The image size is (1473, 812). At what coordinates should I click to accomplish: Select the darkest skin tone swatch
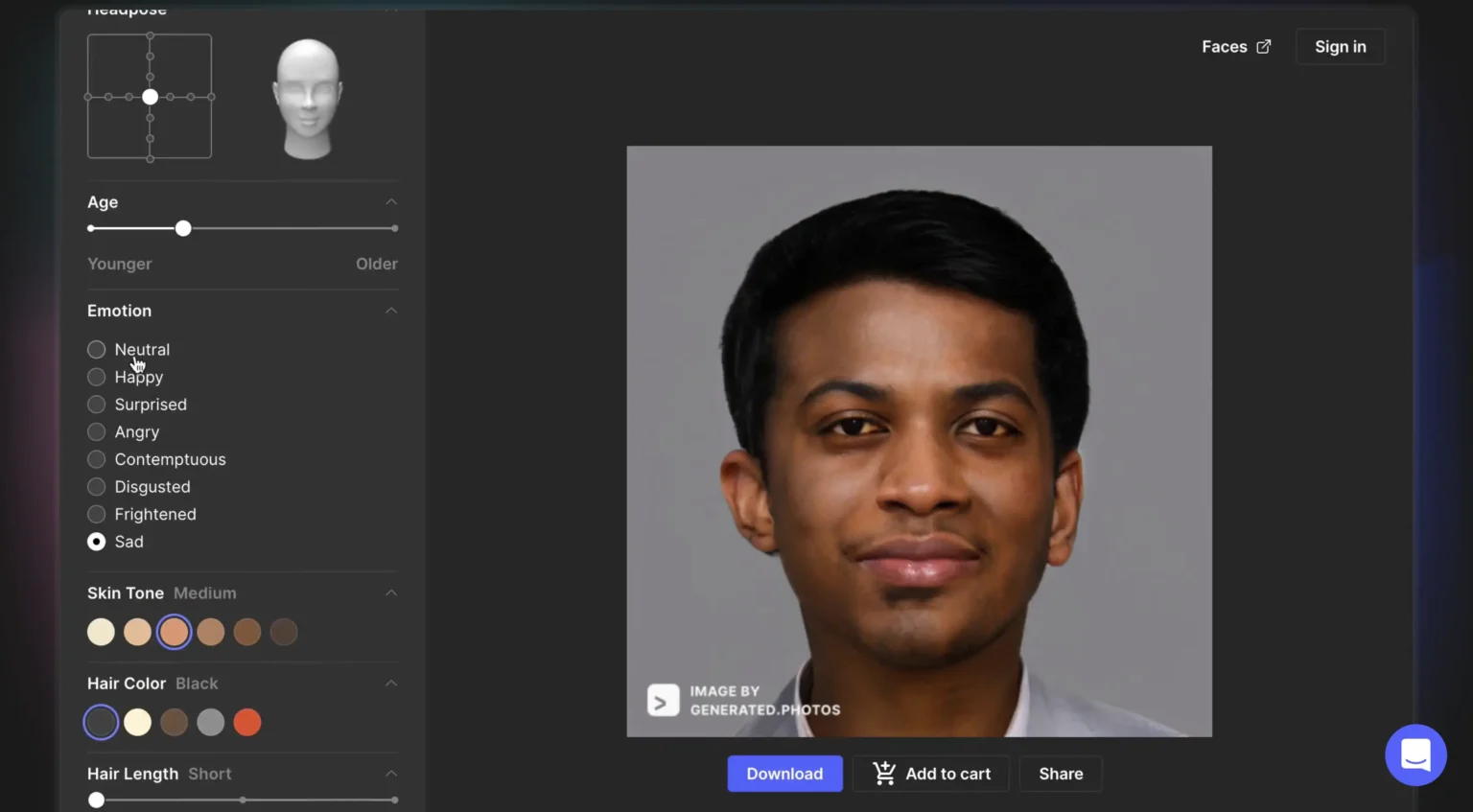(x=284, y=633)
